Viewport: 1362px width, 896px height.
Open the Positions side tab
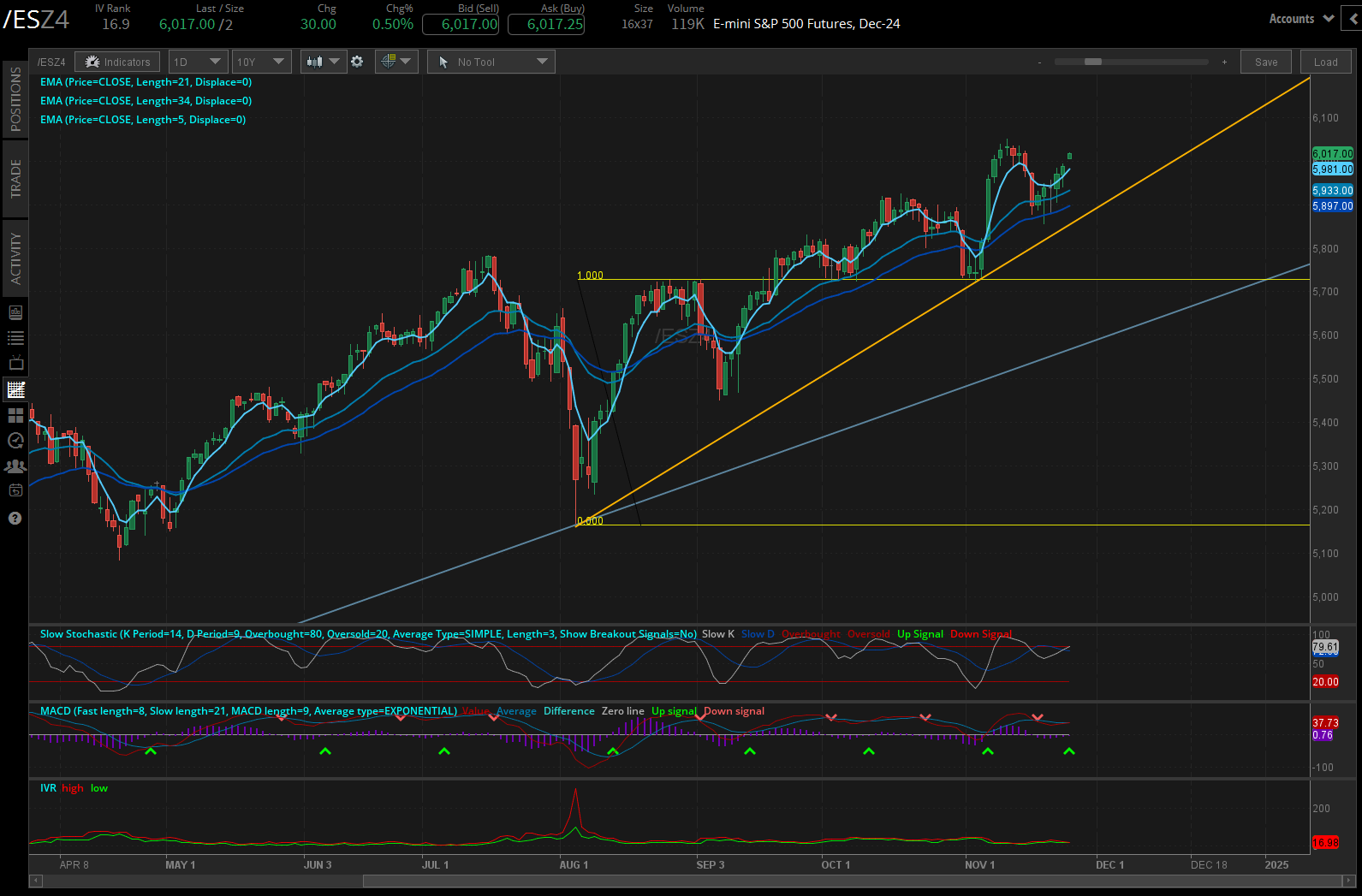(x=15, y=98)
